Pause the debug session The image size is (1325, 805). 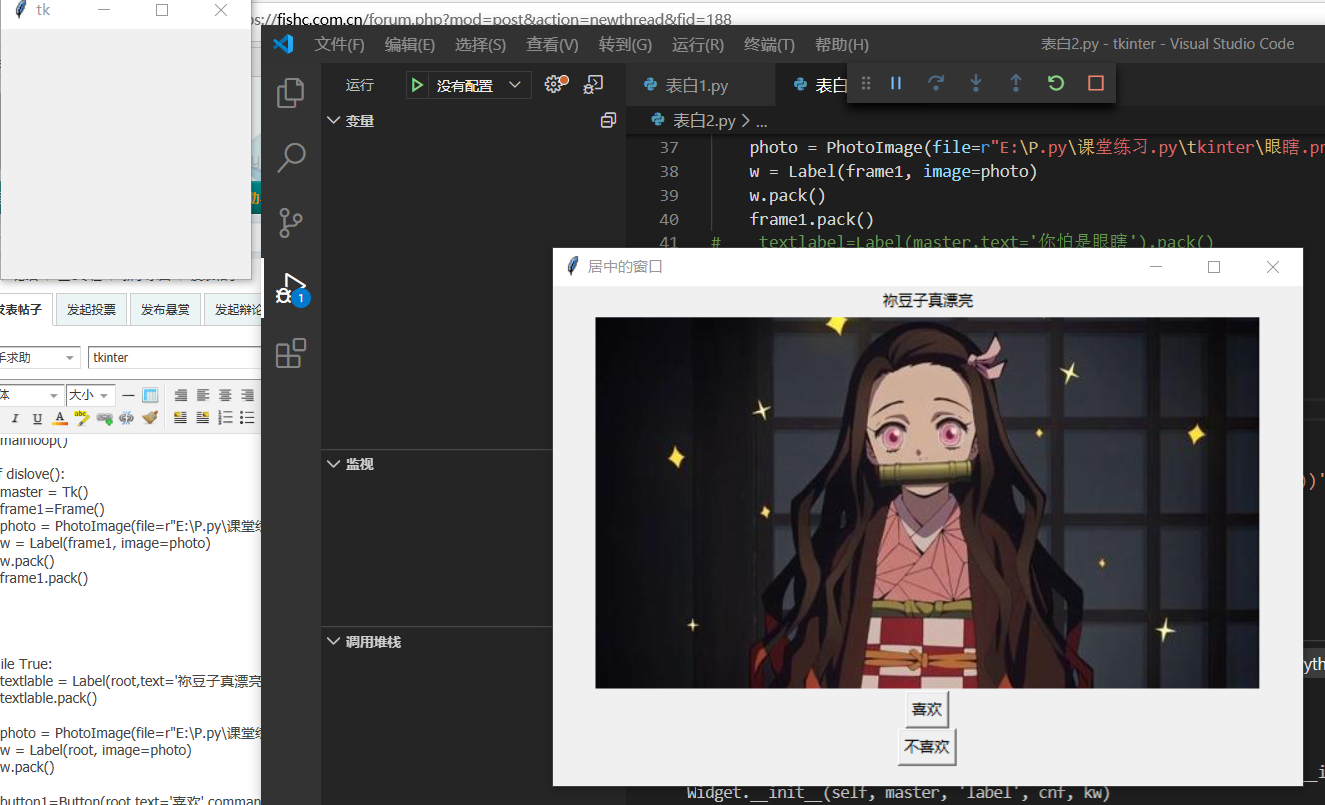[896, 84]
